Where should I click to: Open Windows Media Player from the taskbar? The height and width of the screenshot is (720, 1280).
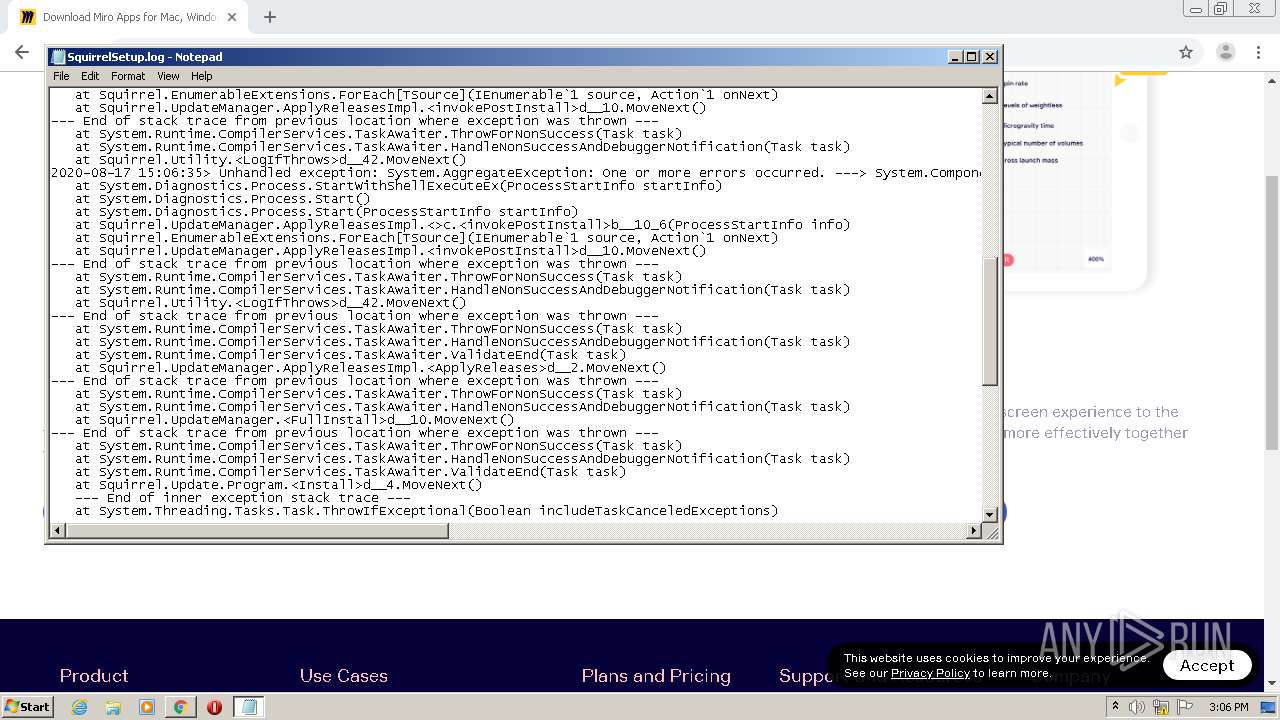click(x=147, y=707)
